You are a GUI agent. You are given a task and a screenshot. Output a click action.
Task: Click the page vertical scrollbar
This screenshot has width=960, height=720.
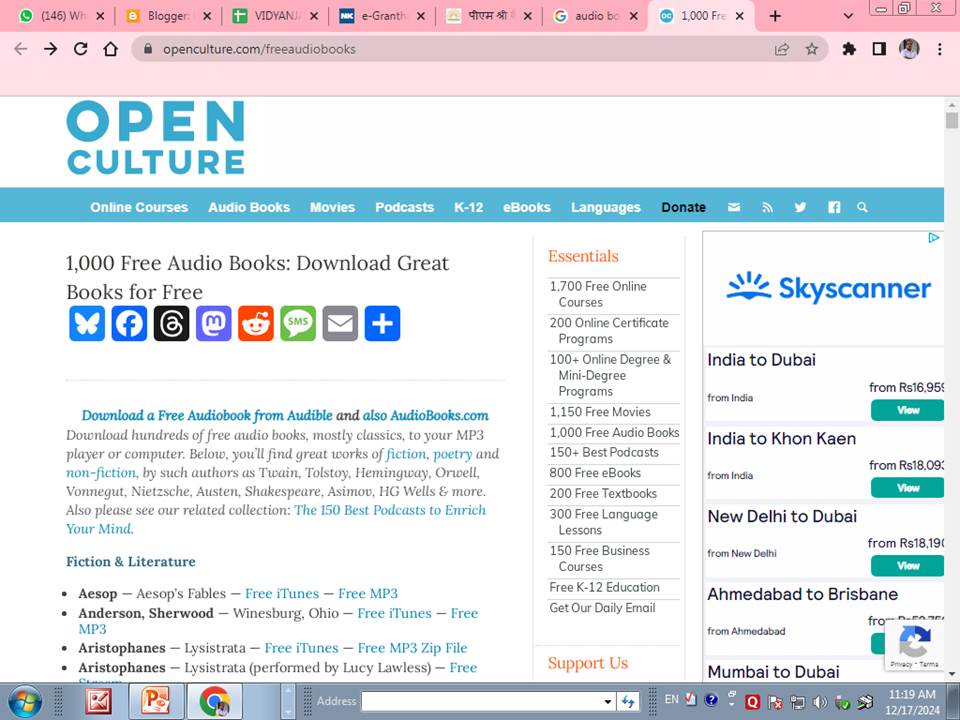click(951, 400)
